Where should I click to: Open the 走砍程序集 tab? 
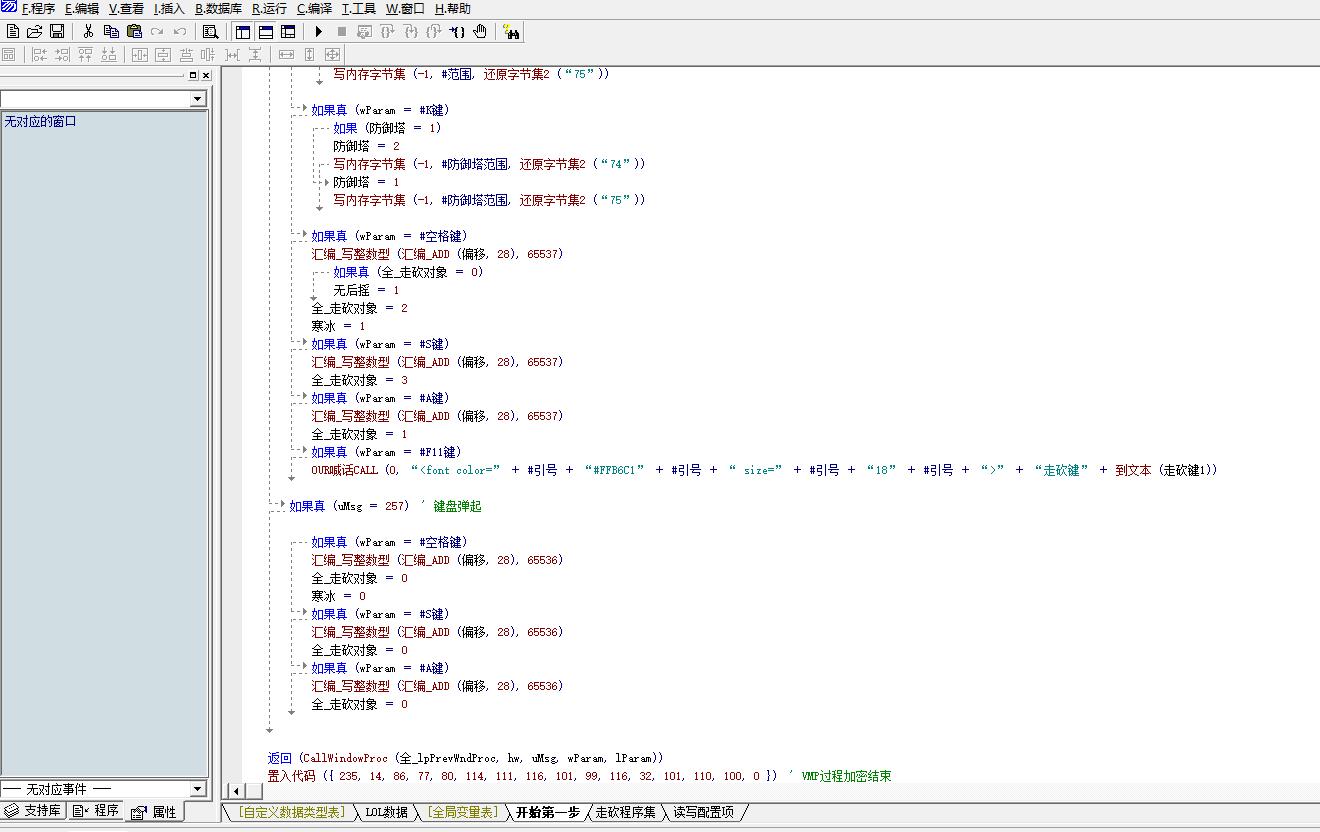click(x=626, y=812)
